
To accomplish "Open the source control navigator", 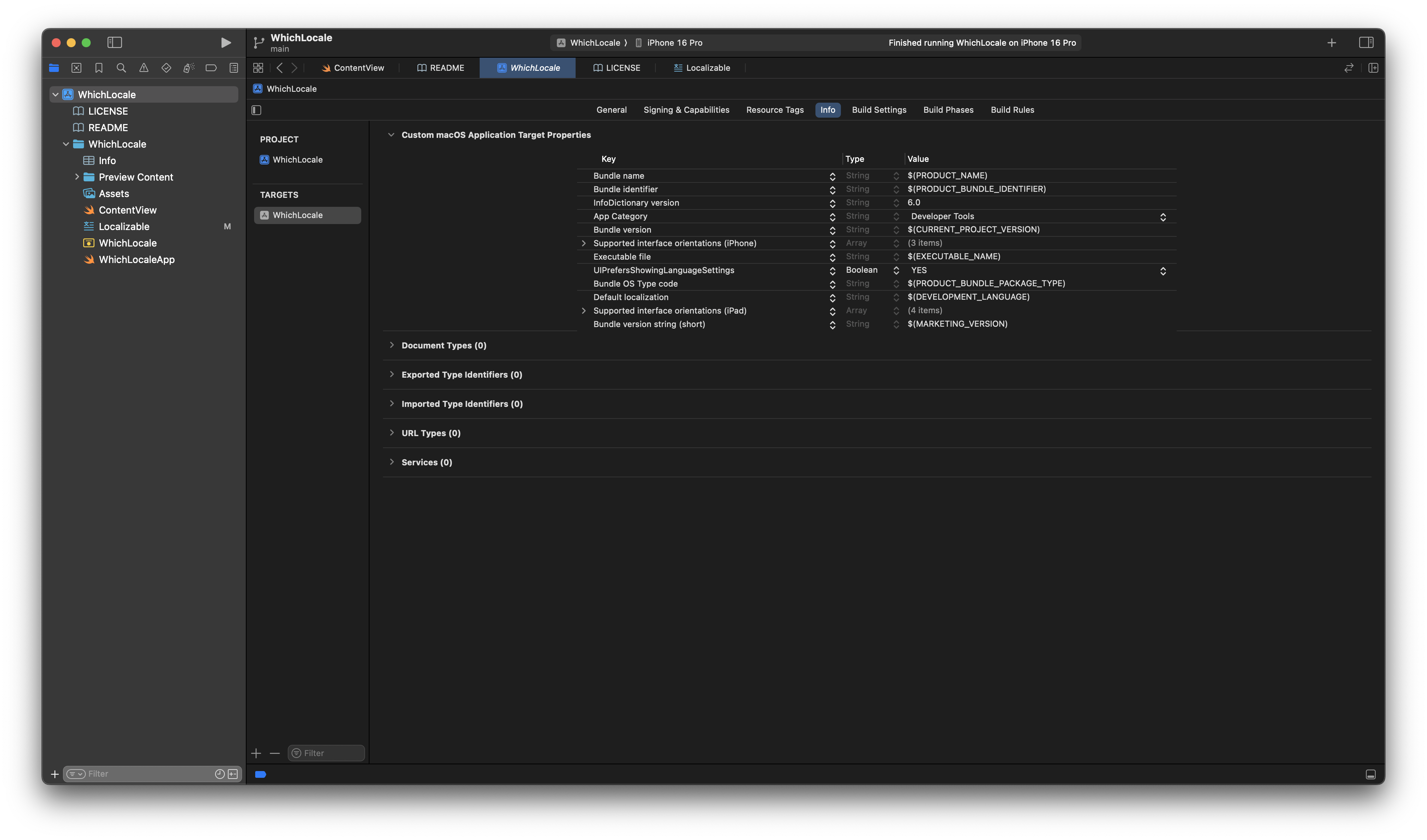I will pyautogui.click(x=76, y=68).
